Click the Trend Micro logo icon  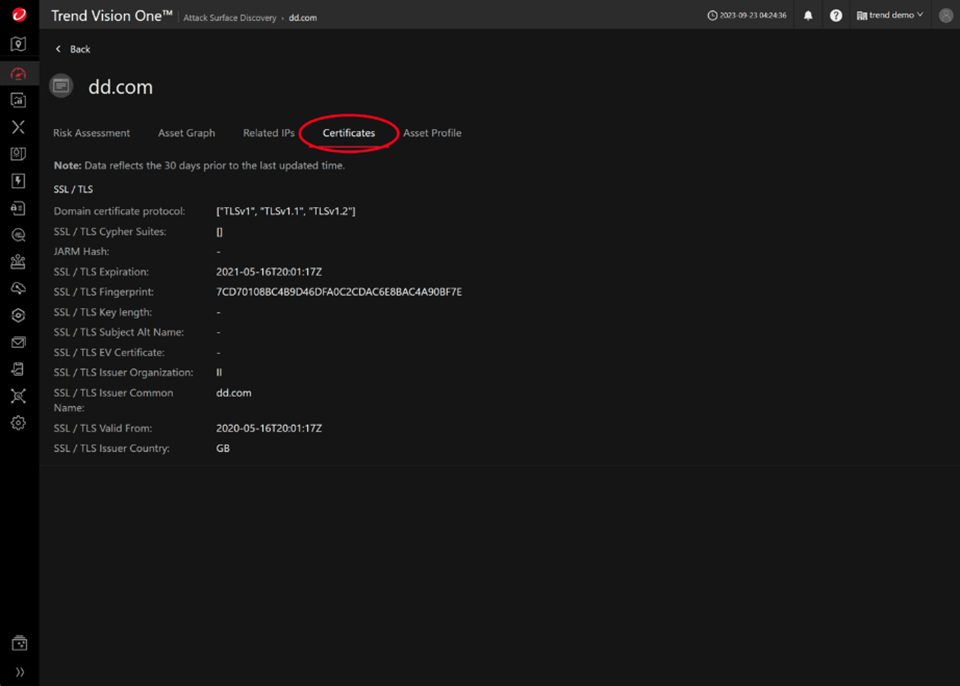[19, 15]
